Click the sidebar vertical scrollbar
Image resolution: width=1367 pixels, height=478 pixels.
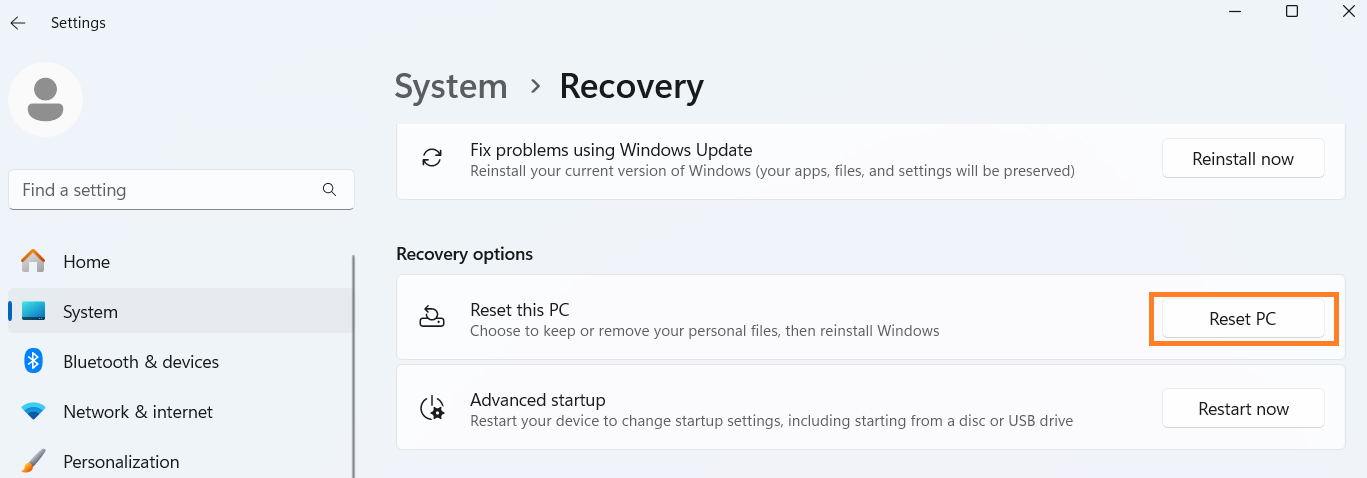coord(354,360)
